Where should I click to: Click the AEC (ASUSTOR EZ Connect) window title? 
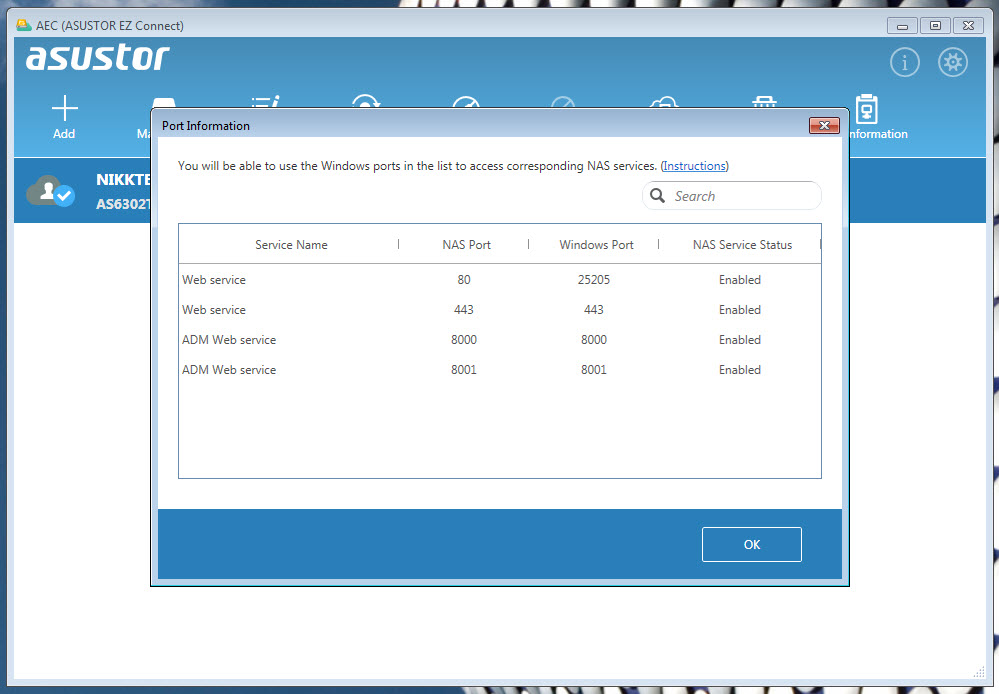(x=110, y=25)
